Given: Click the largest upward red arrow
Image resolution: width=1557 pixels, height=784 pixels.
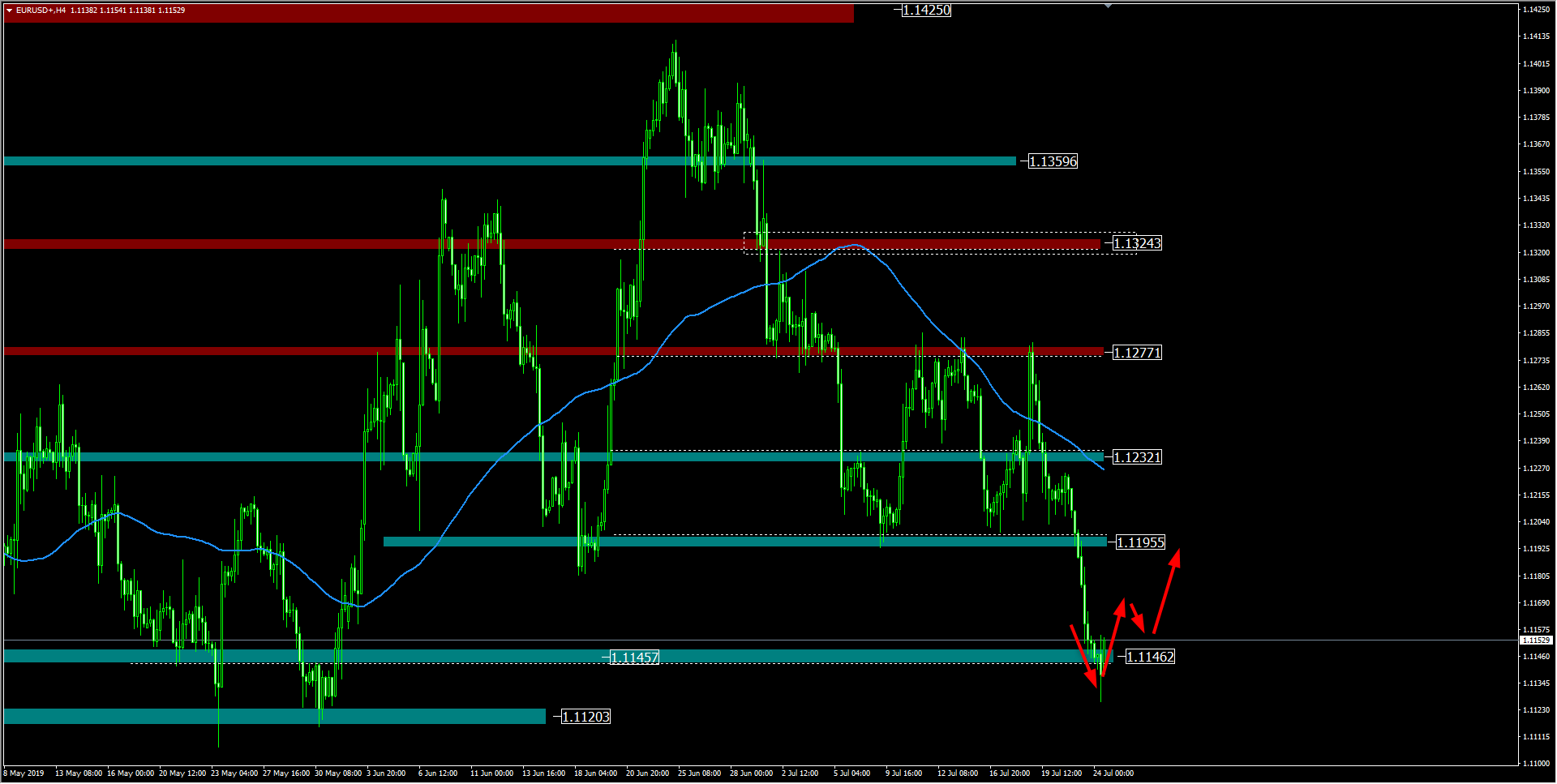Looking at the screenshot, I should click(1167, 589).
